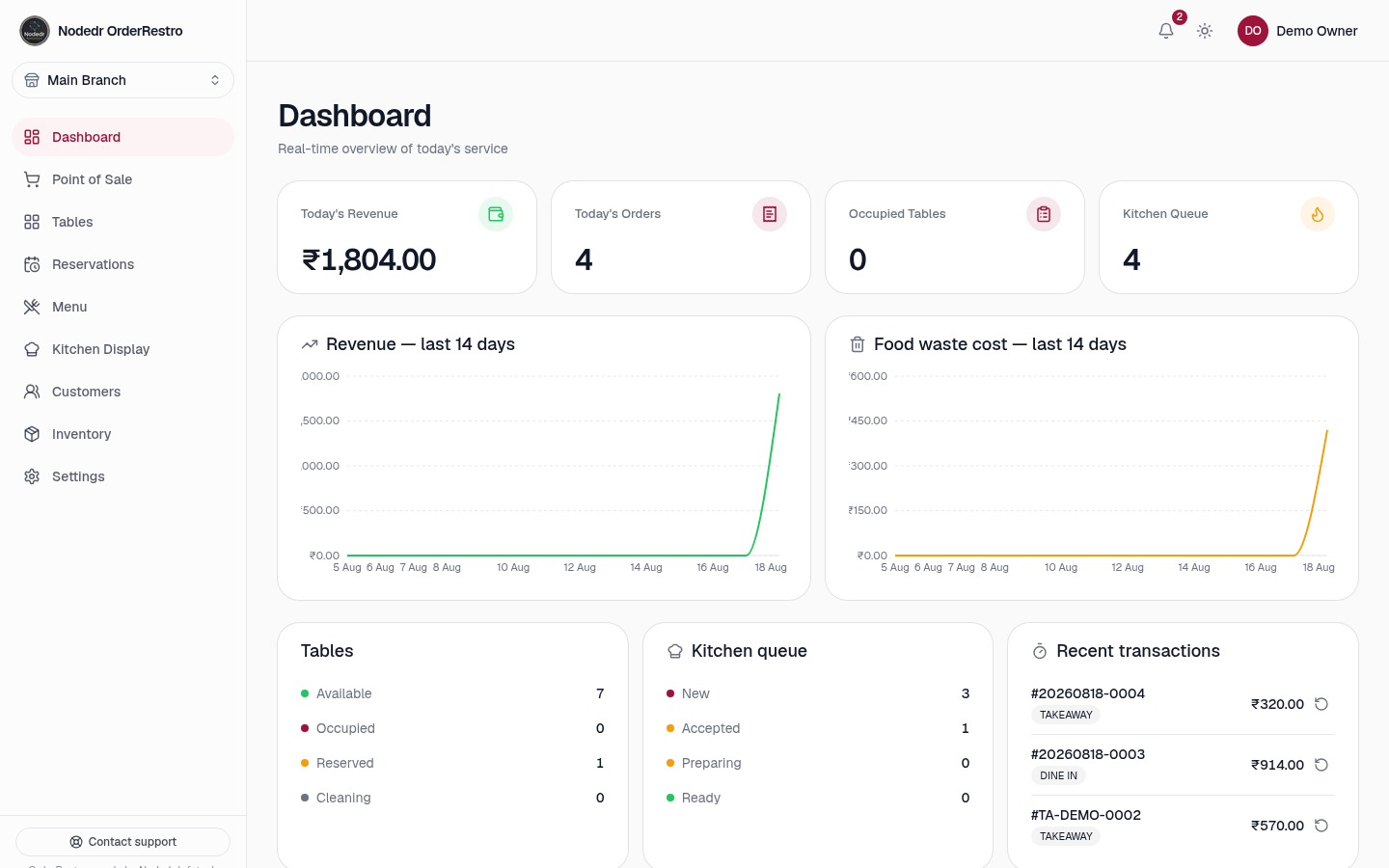Open Reservations in the sidebar
Screen dimensions: 1389x868
click(x=123, y=264)
